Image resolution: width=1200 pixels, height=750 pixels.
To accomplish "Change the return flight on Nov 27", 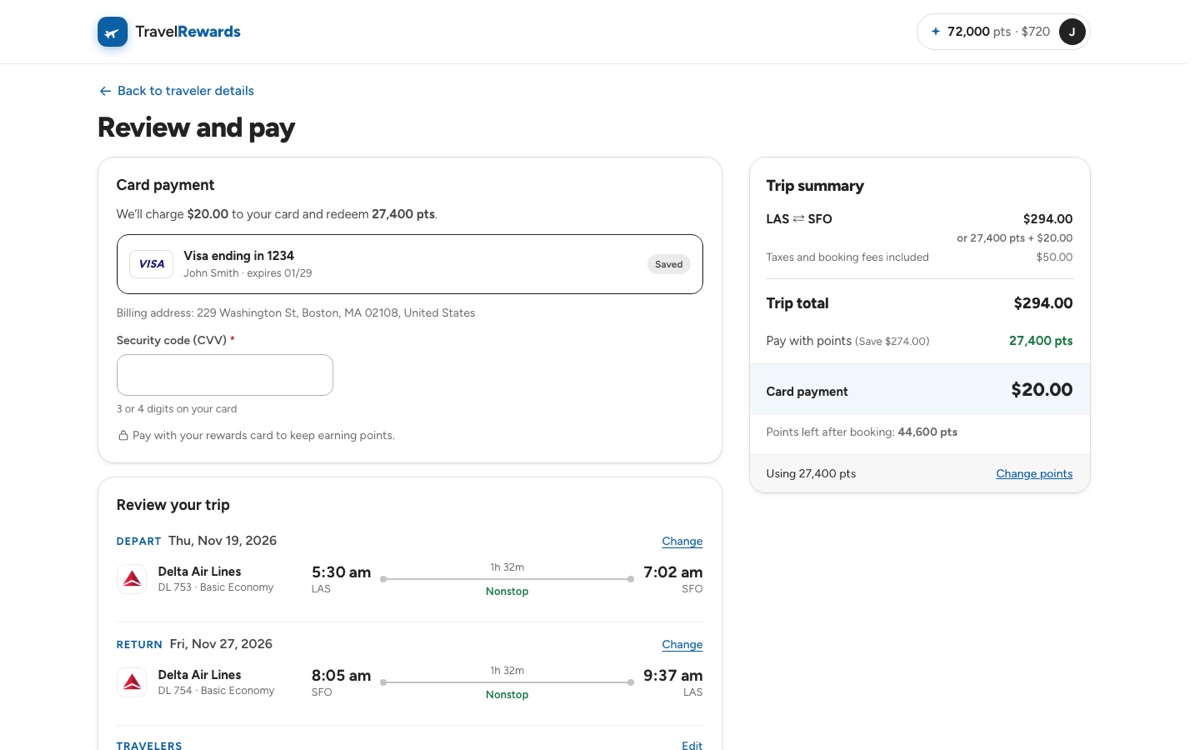I will (x=682, y=644).
